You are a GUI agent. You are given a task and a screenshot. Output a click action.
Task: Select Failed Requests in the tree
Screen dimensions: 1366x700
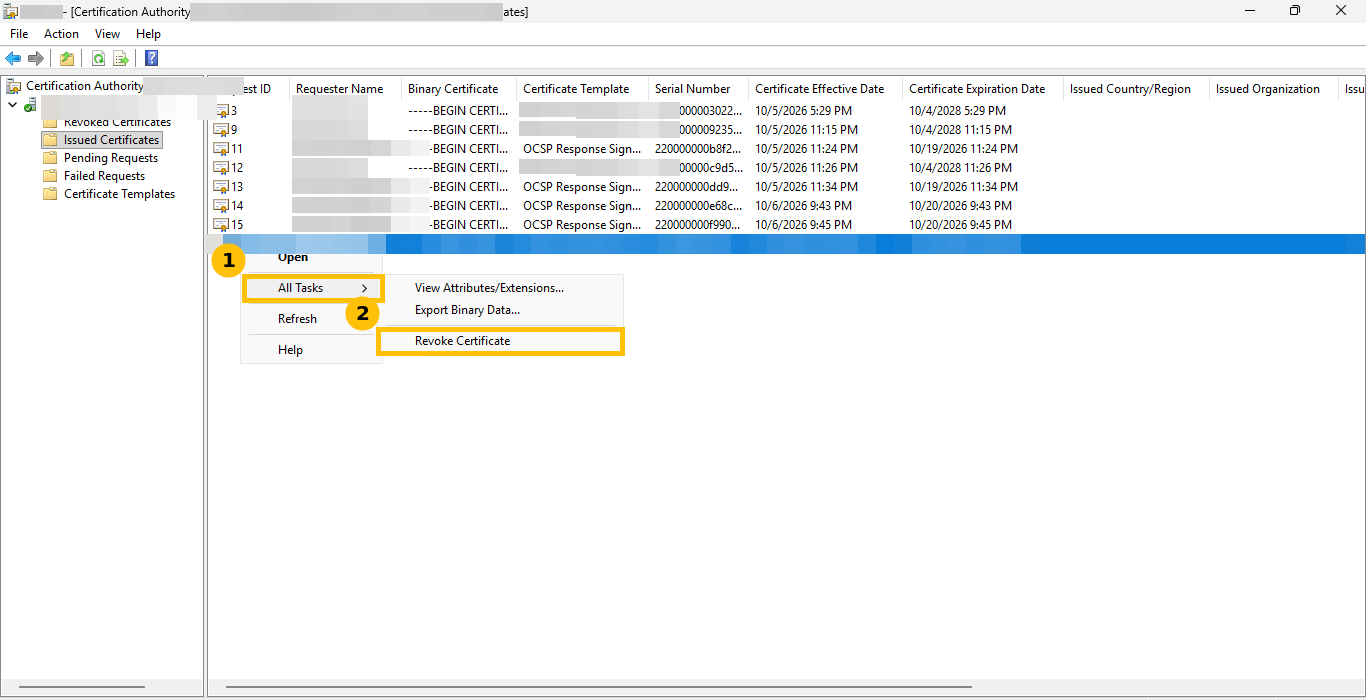click(105, 176)
